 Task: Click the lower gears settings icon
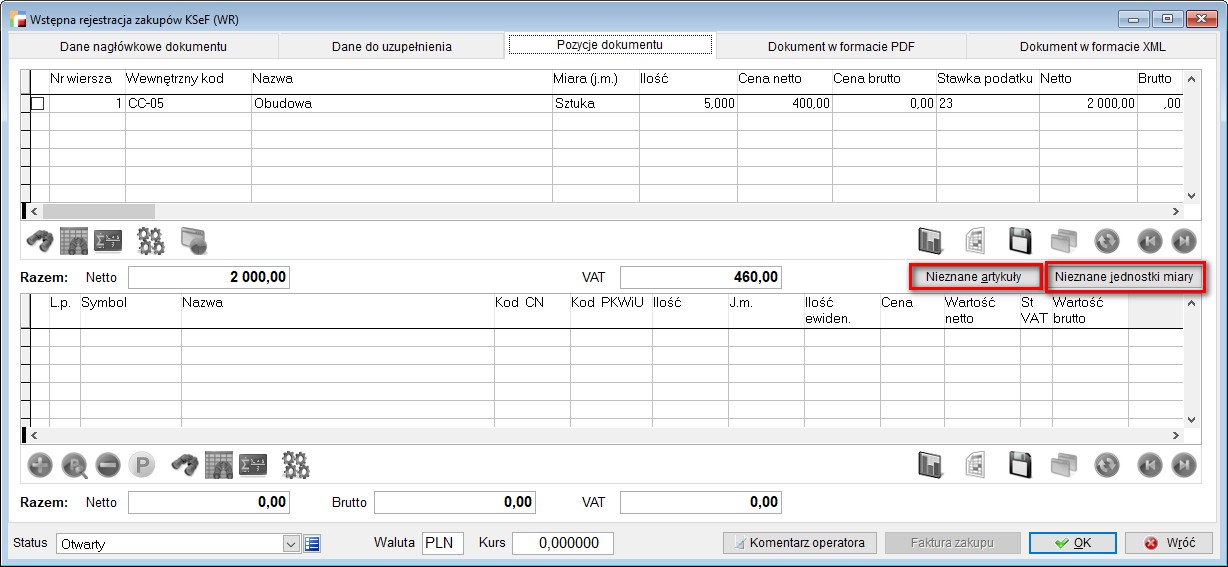click(295, 464)
